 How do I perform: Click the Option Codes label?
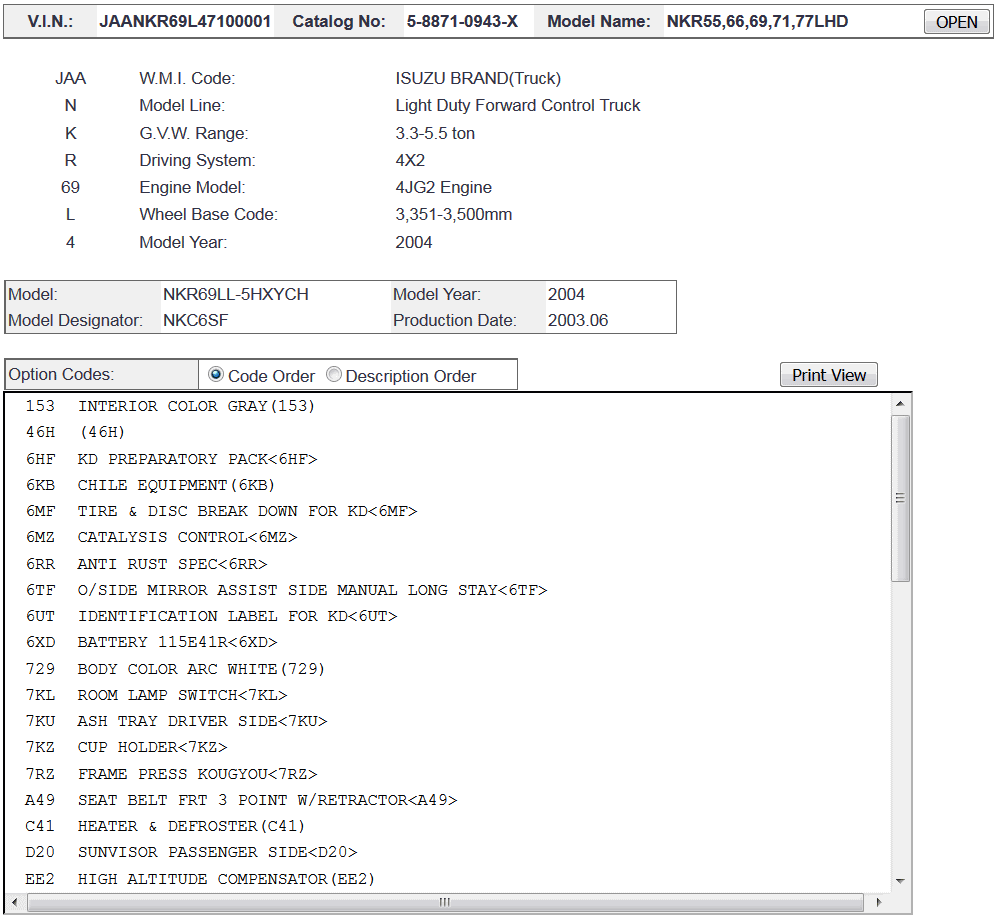point(60,374)
